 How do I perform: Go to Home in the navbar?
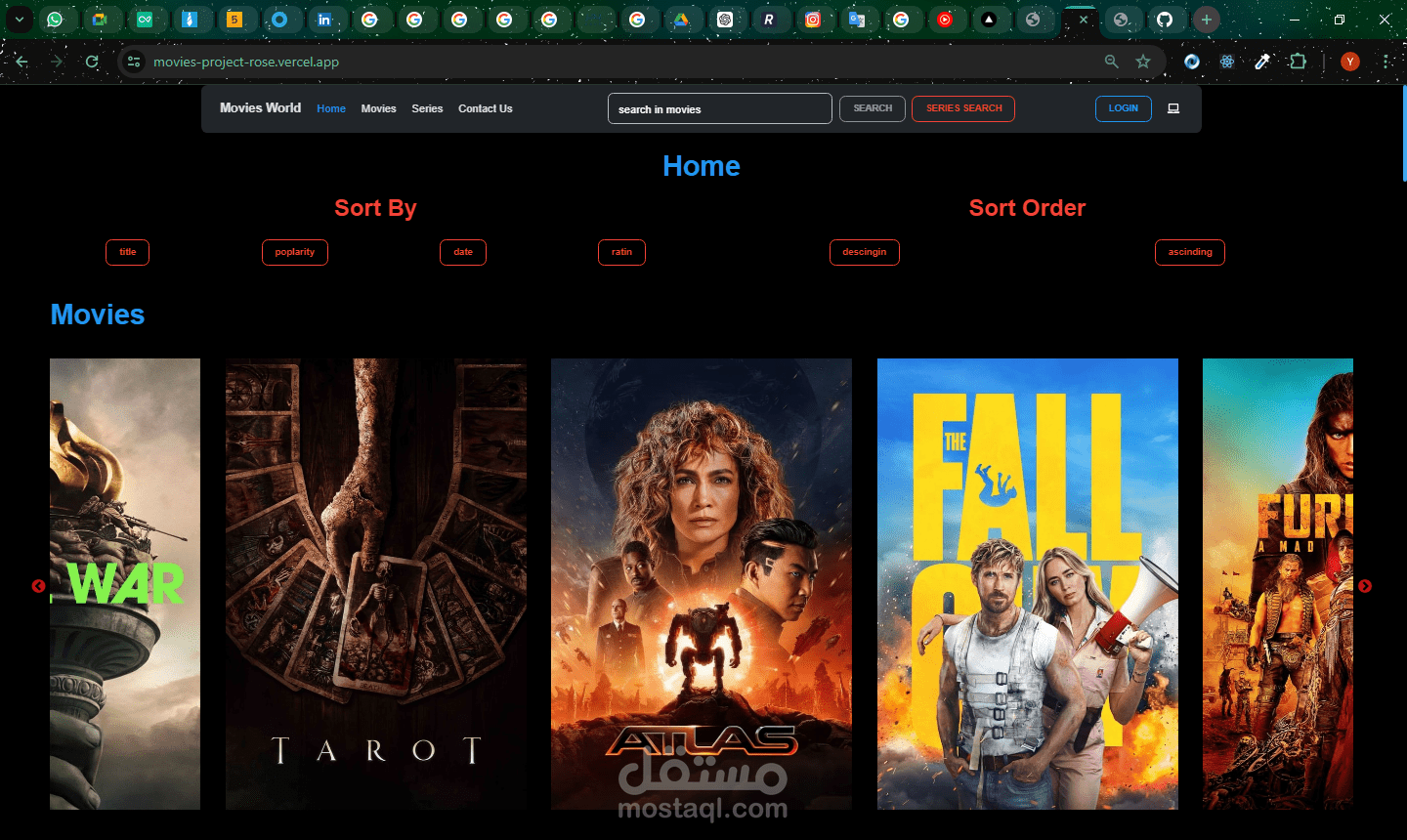pyautogui.click(x=331, y=108)
